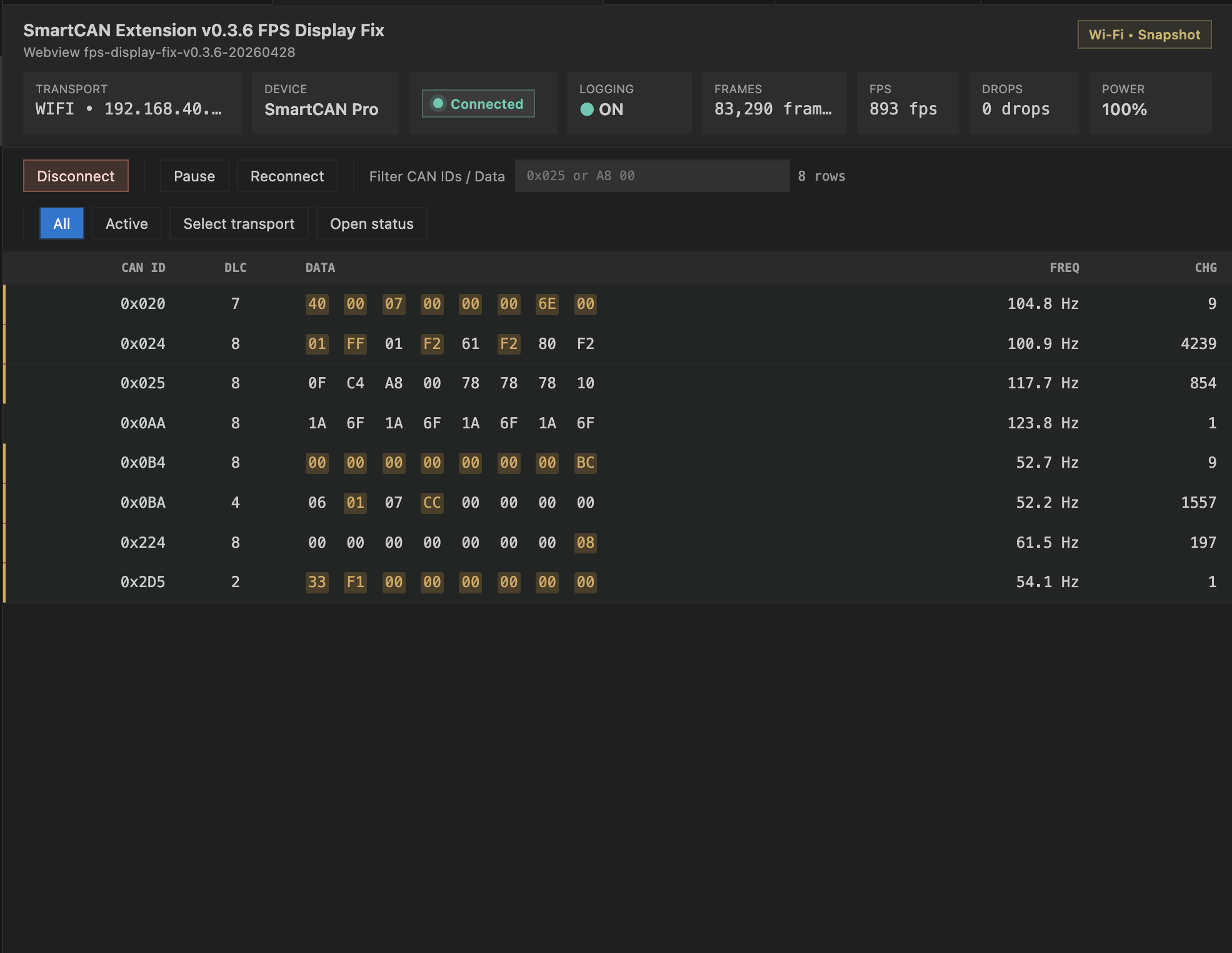Click the Disconnect button
The width and height of the screenshot is (1232, 953).
(76, 176)
